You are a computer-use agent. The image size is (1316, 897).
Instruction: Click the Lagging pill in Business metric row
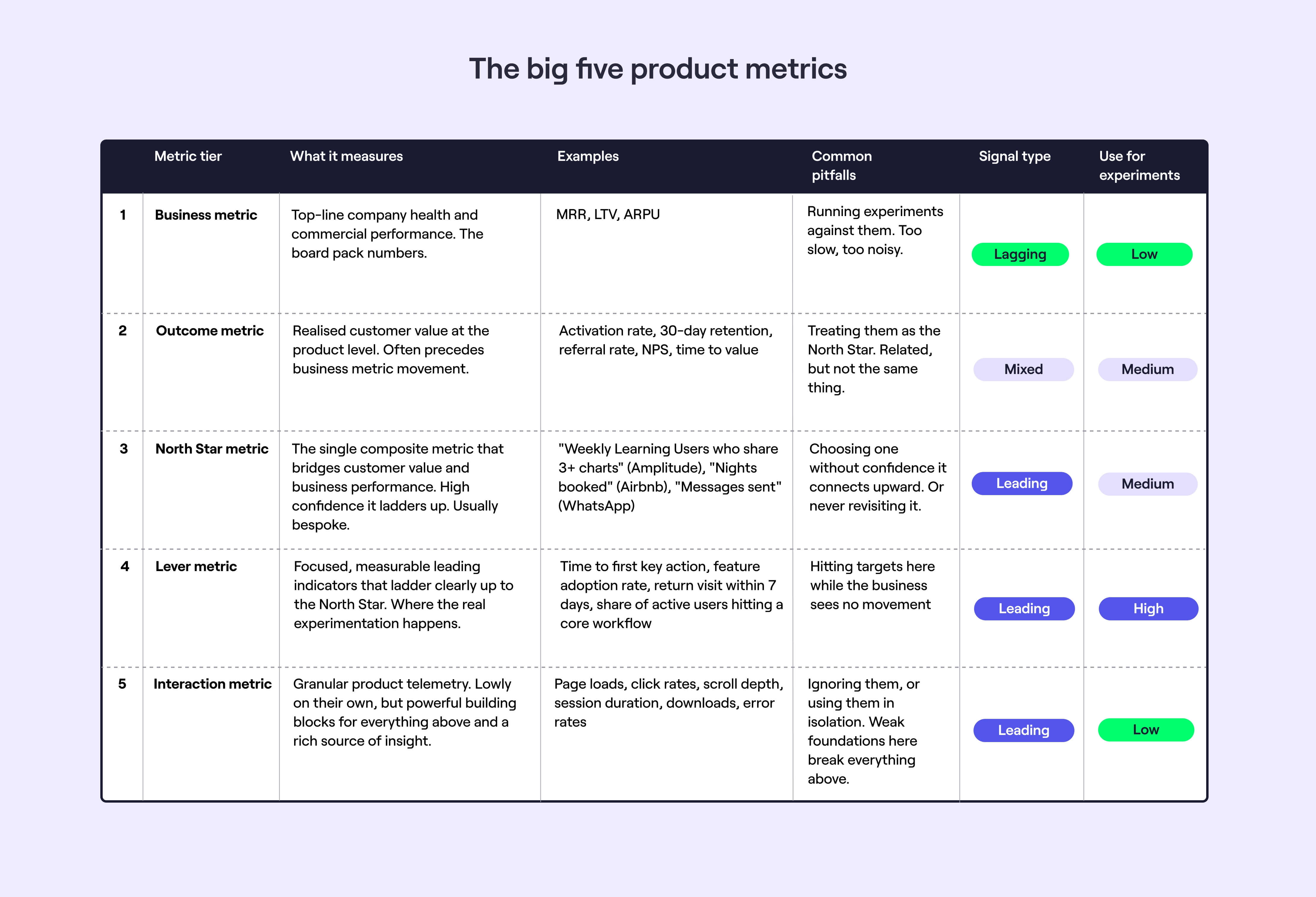coord(1020,254)
